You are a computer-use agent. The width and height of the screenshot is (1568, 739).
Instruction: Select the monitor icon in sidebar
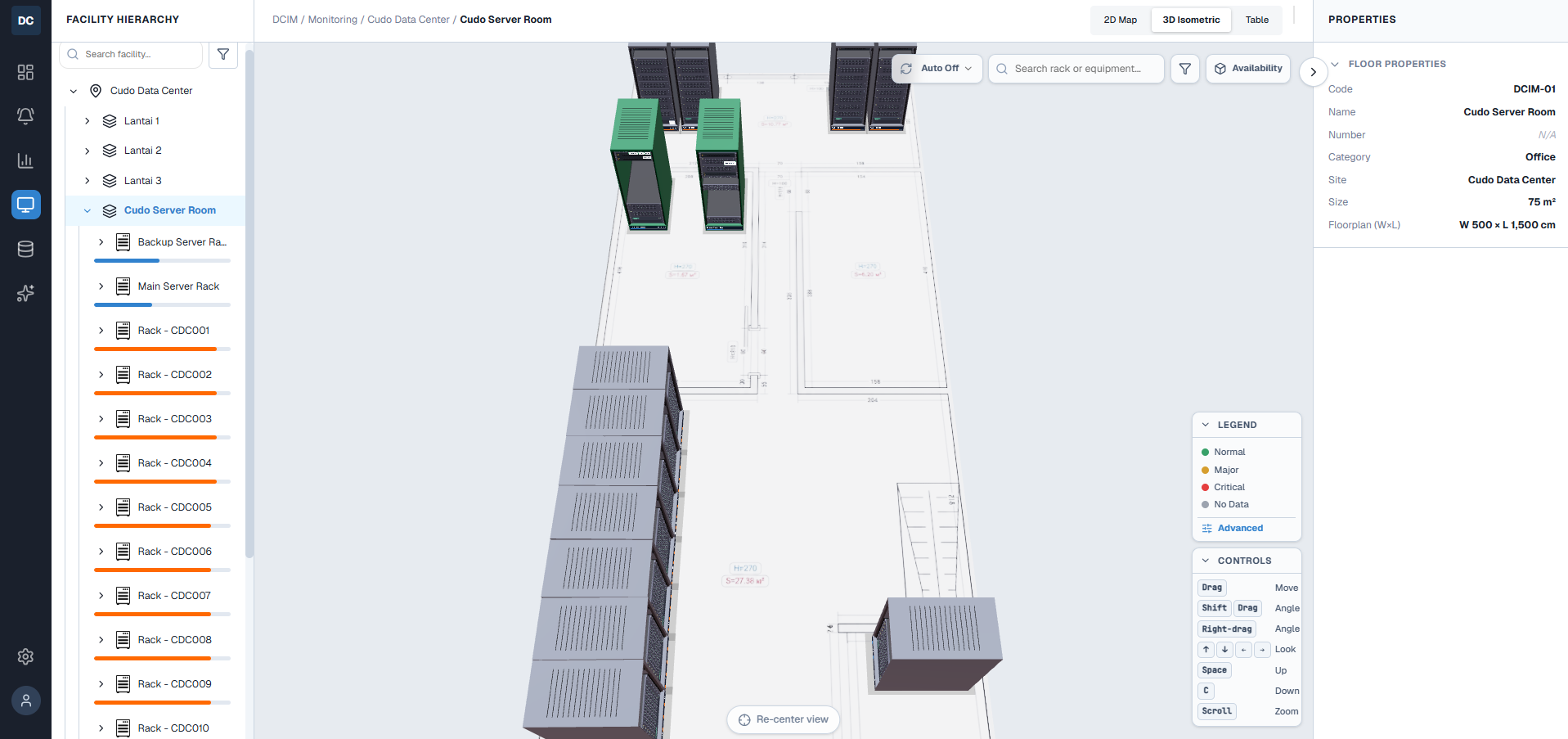[x=25, y=205]
